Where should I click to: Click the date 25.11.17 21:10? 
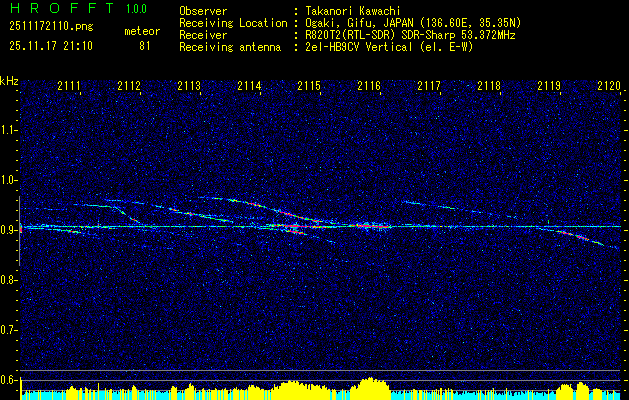pos(51,46)
